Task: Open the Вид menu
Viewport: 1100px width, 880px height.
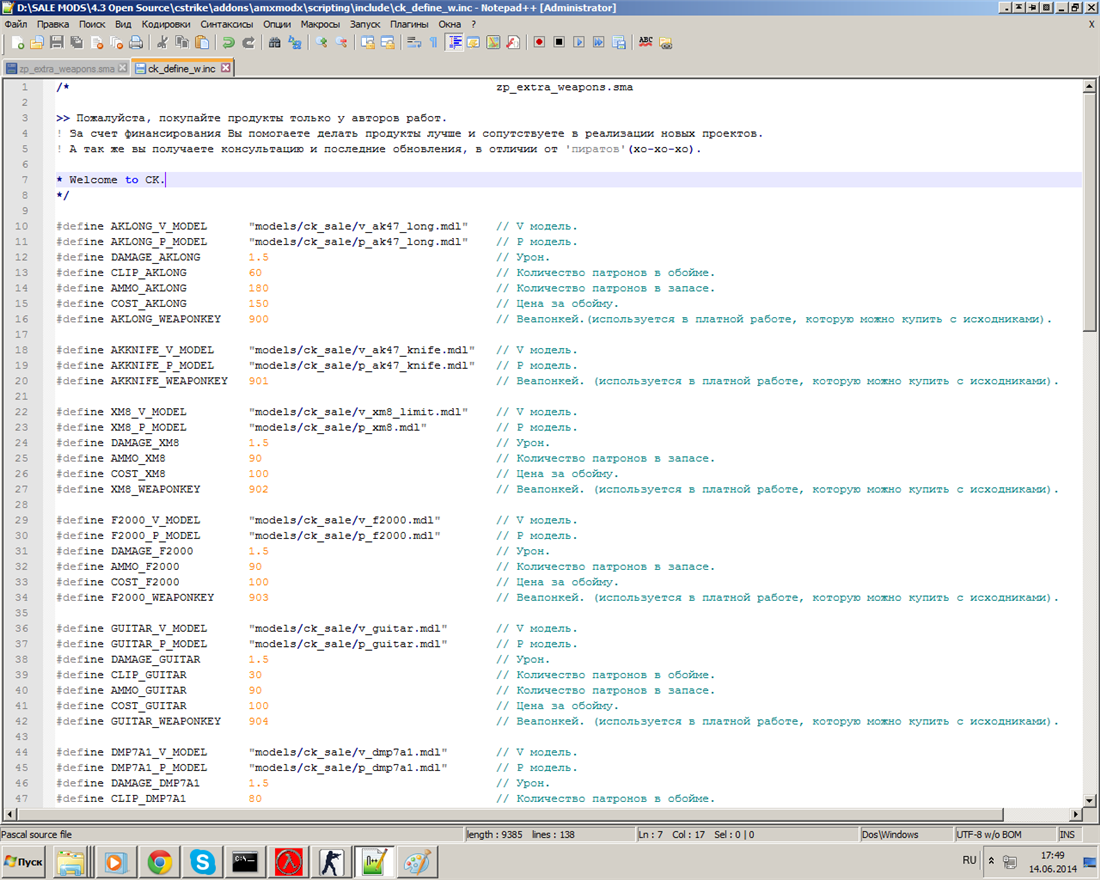Action: [123, 24]
